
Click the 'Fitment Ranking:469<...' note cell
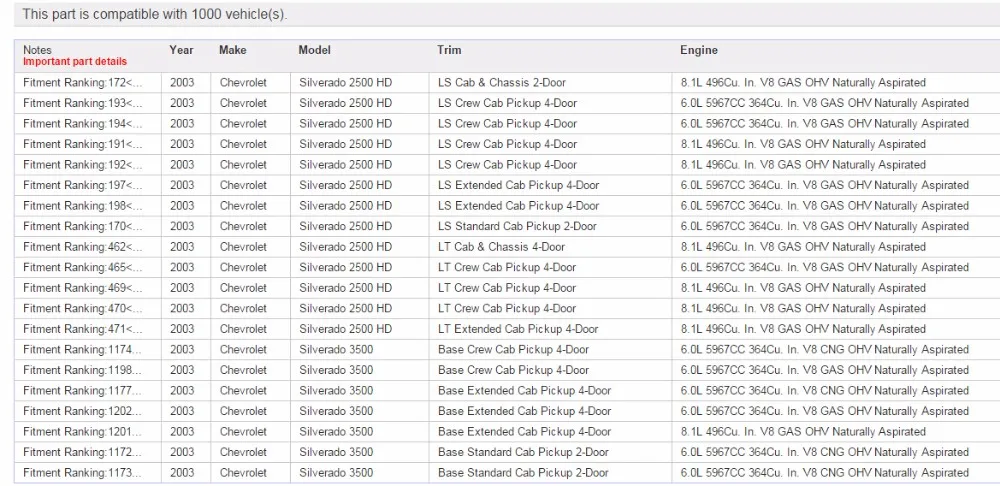(88, 288)
